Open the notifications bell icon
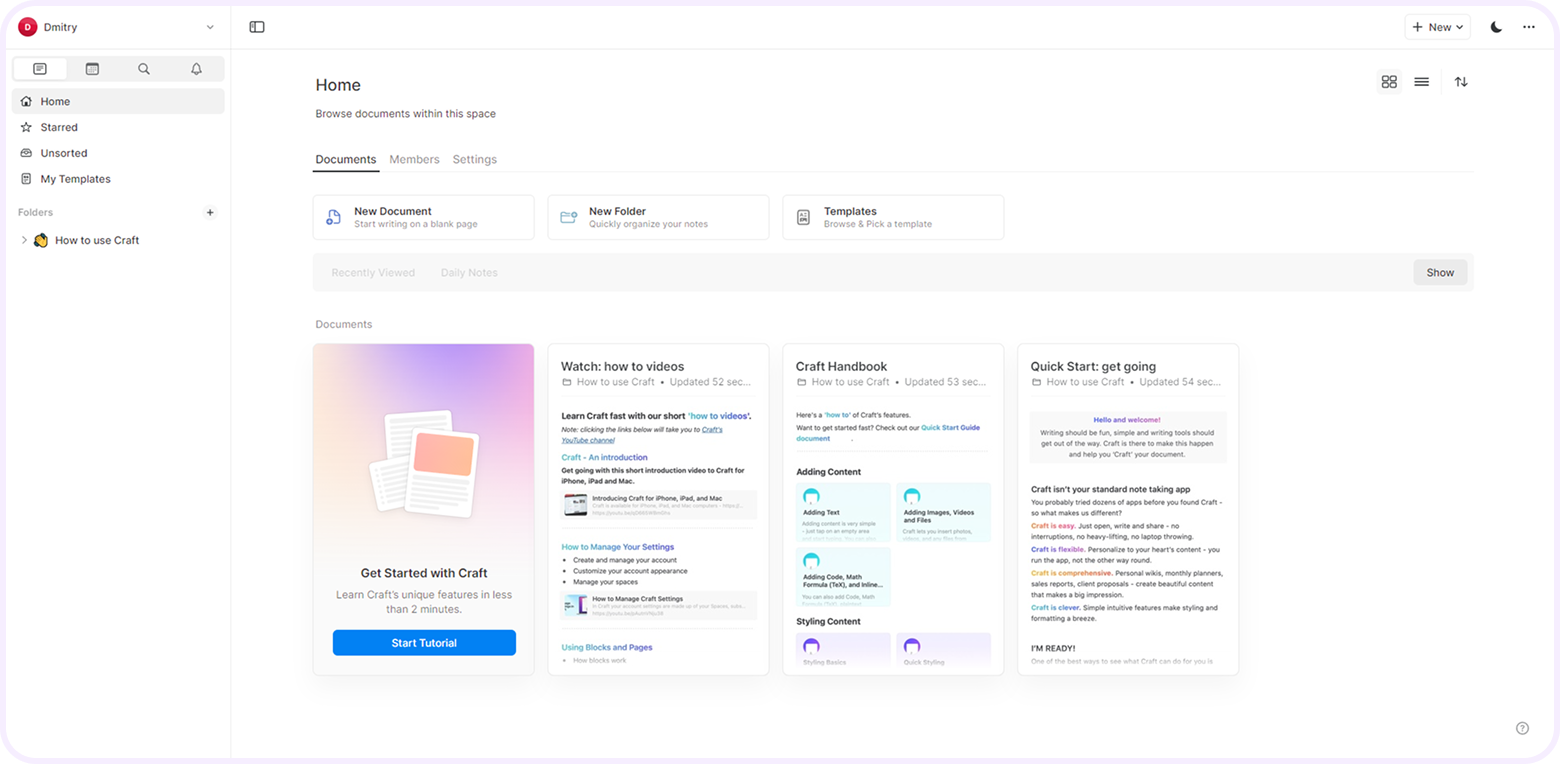Image resolution: width=1560 pixels, height=764 pixels. pos(196,69)
